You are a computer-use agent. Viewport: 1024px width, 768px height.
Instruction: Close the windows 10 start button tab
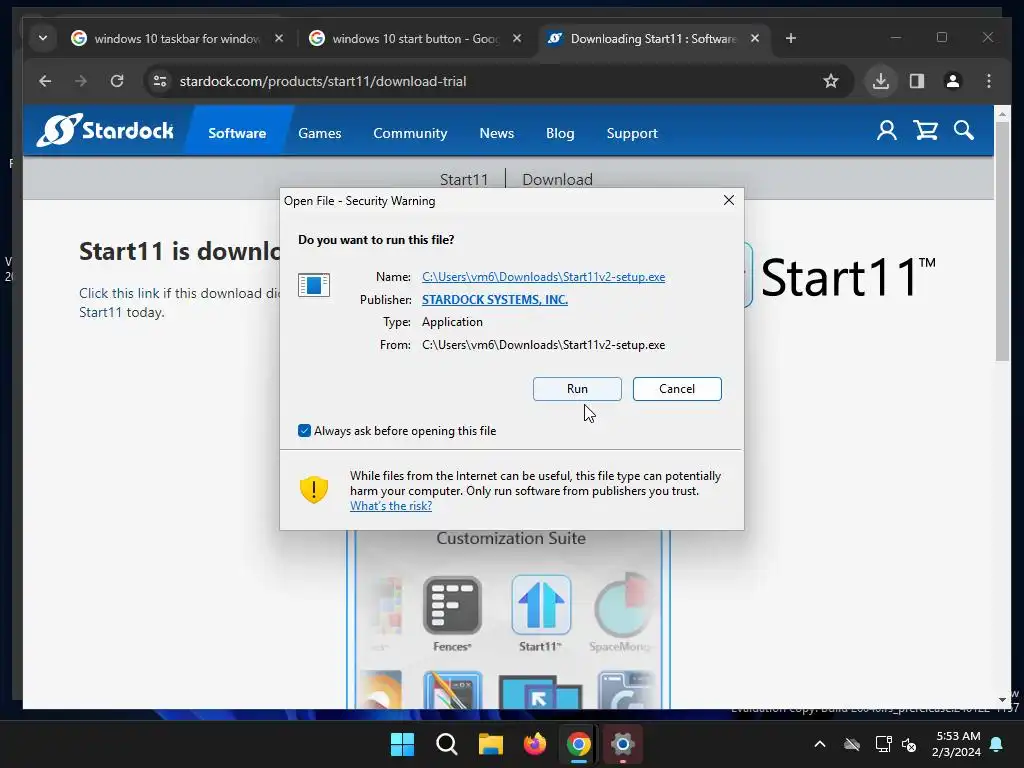(x=517, y=39)
